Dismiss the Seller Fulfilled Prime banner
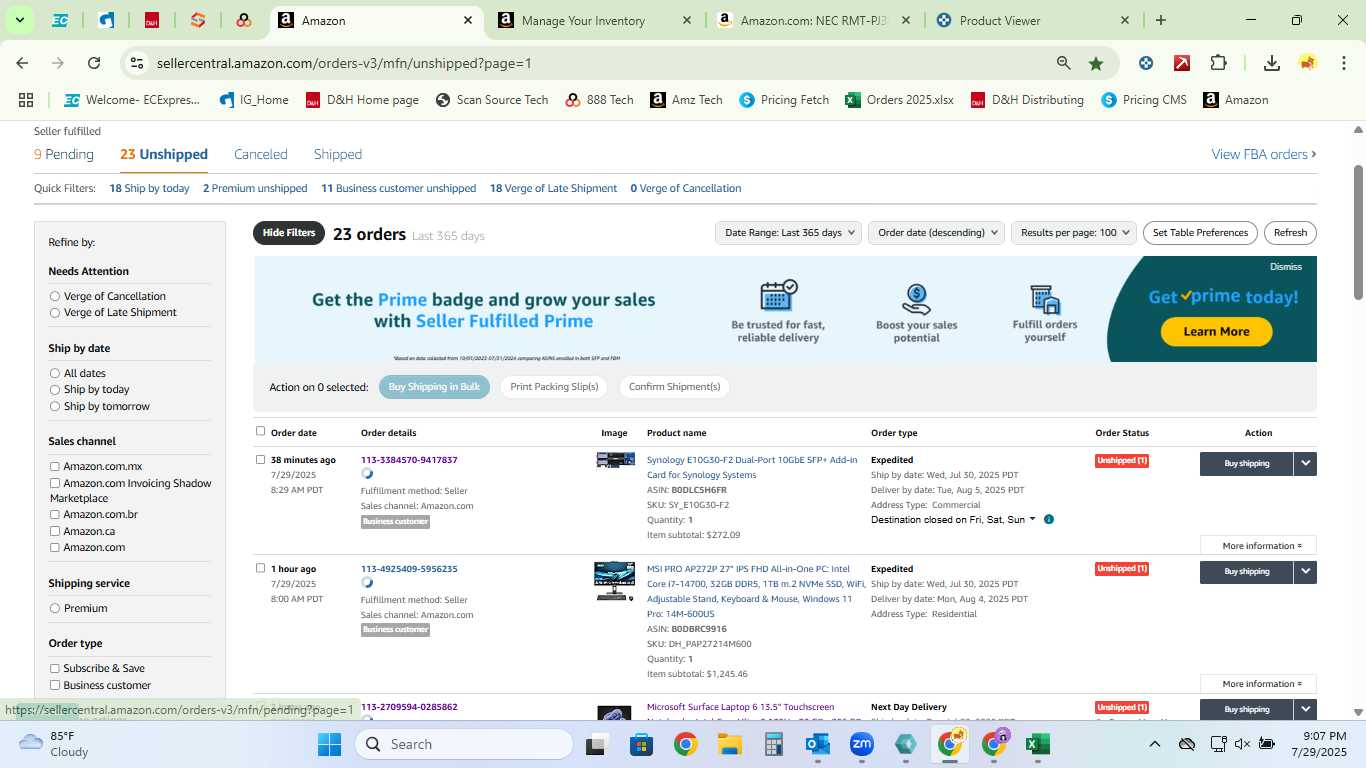Screen dimensions: 1366x768 tap(1286, 267)
